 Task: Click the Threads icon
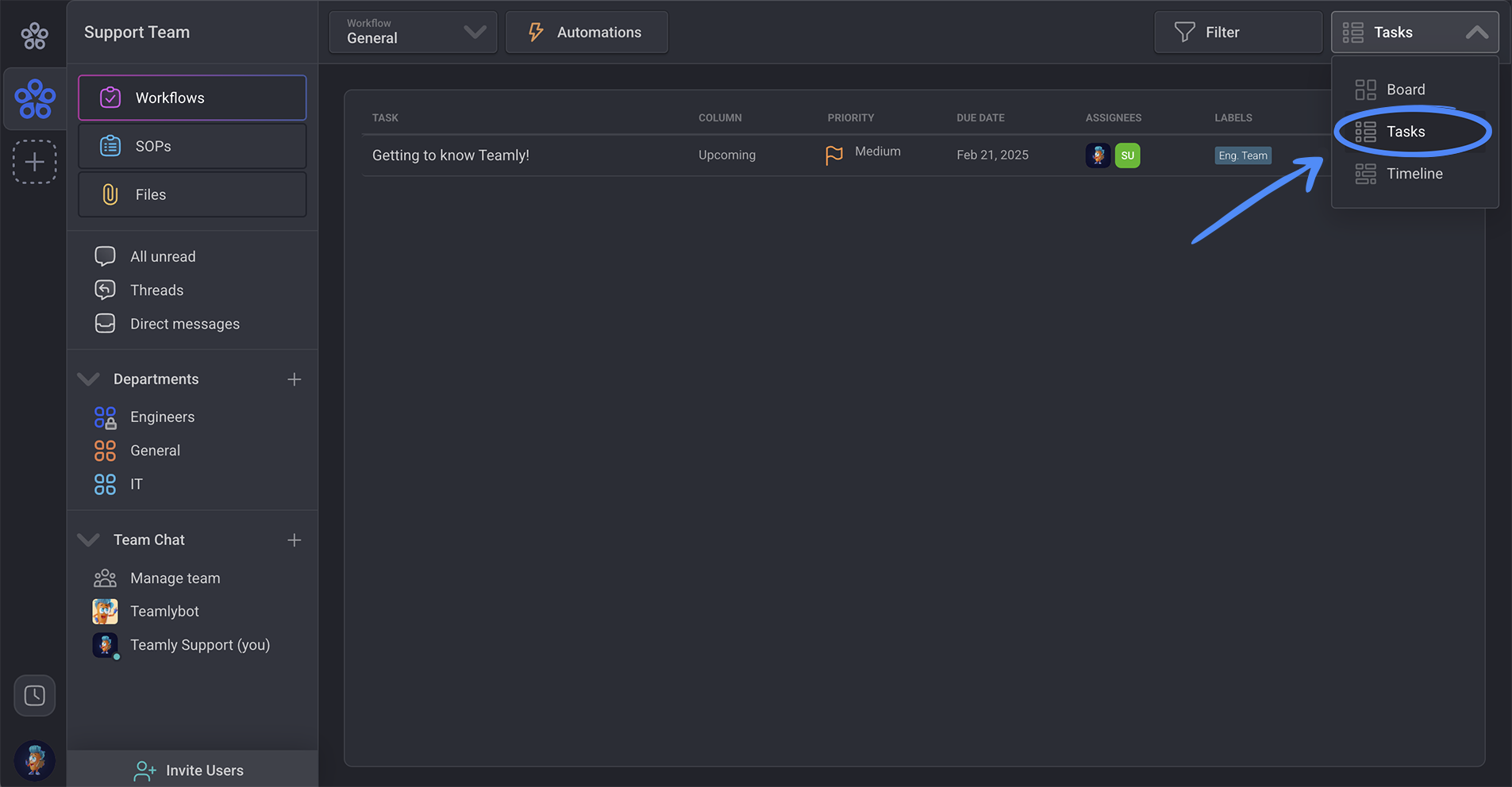(x=105, y=290)
